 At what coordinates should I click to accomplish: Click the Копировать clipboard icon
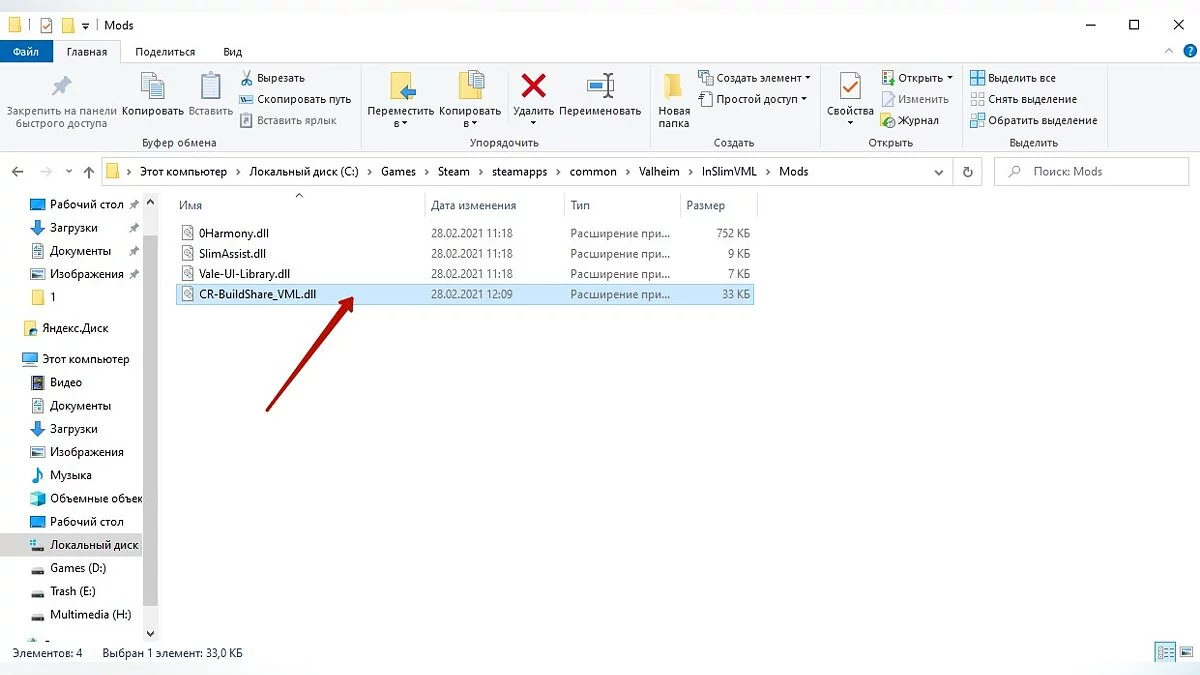pos(152,87)
